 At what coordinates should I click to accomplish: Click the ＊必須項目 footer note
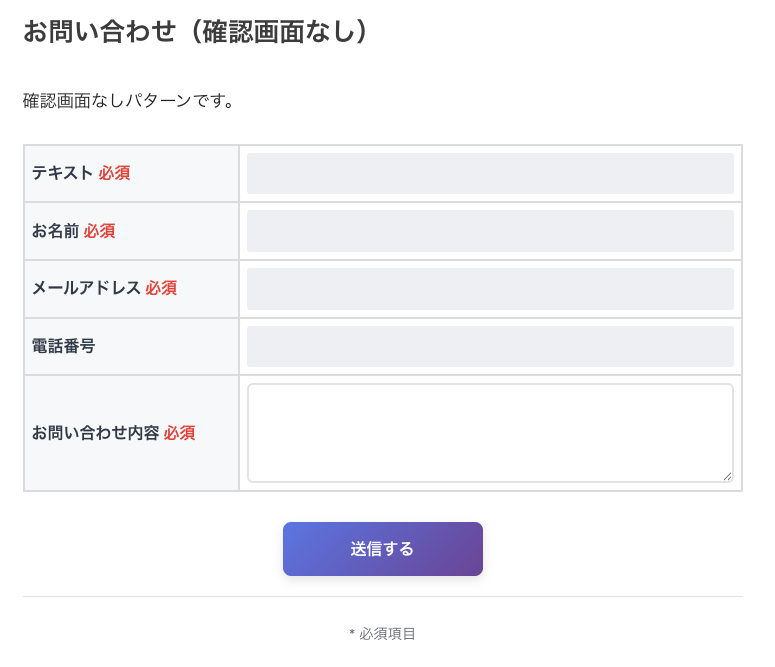382,634
